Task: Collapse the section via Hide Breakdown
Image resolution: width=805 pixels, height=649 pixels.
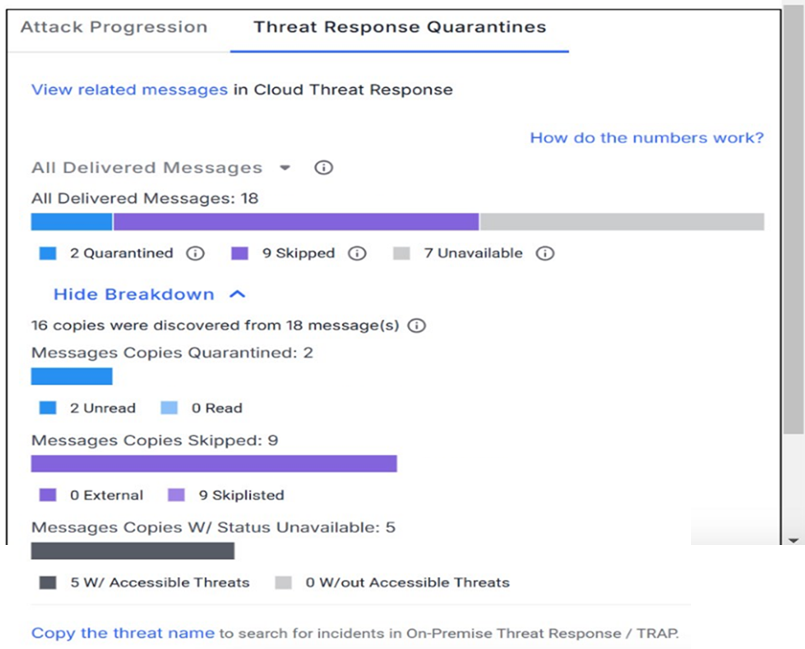Action: tap(134, 294)
